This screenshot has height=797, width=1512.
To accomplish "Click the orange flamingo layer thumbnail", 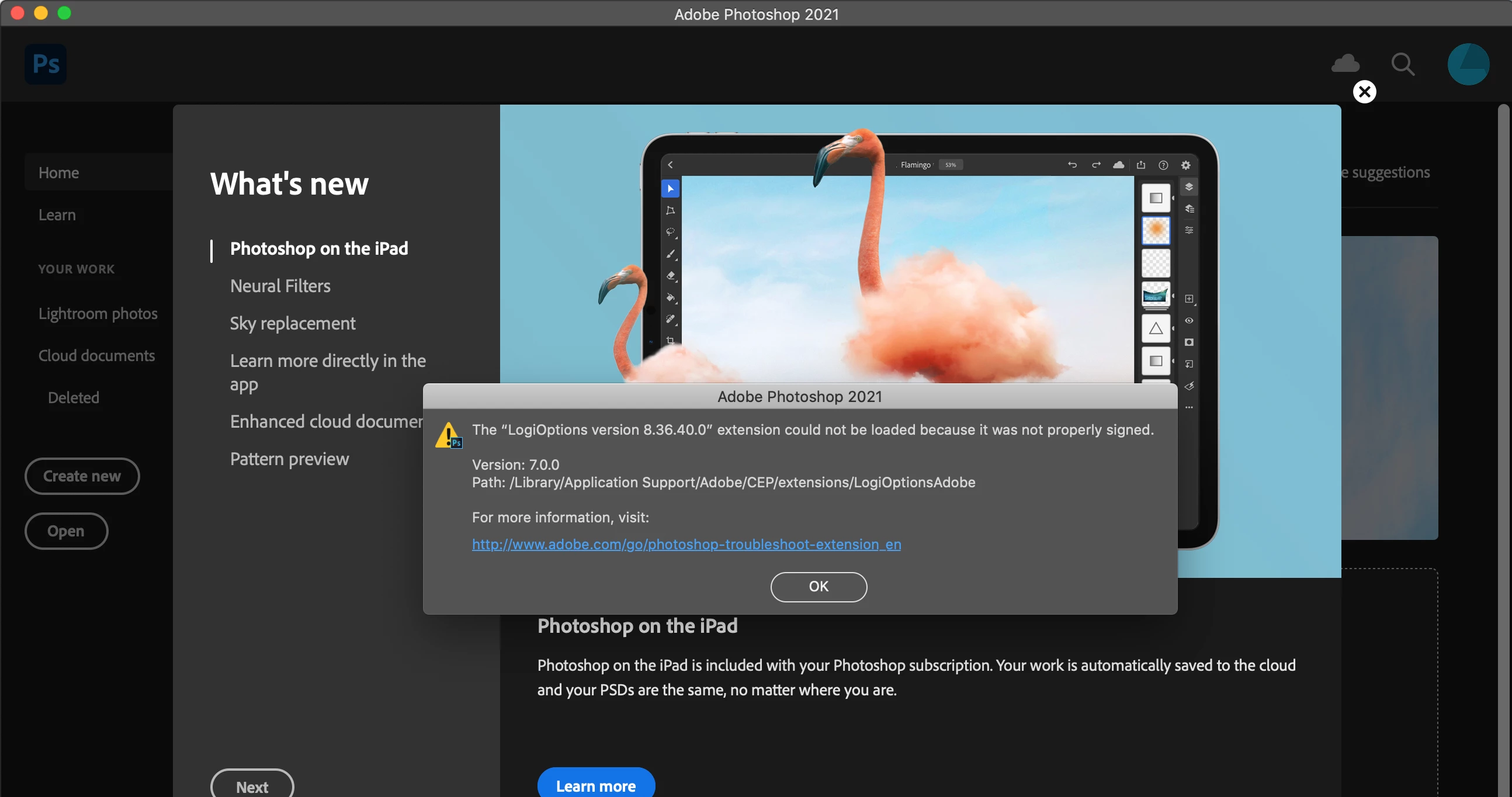I will pos(1154,230).
